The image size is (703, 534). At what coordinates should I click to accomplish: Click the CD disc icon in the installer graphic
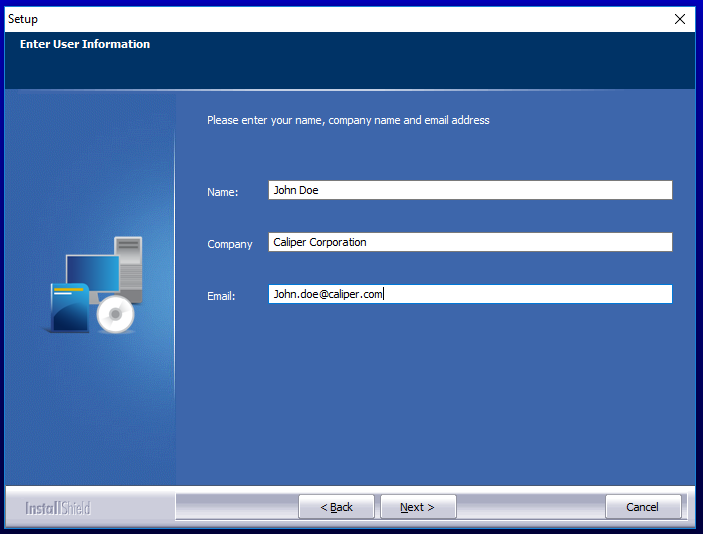[x=115, y=315]
